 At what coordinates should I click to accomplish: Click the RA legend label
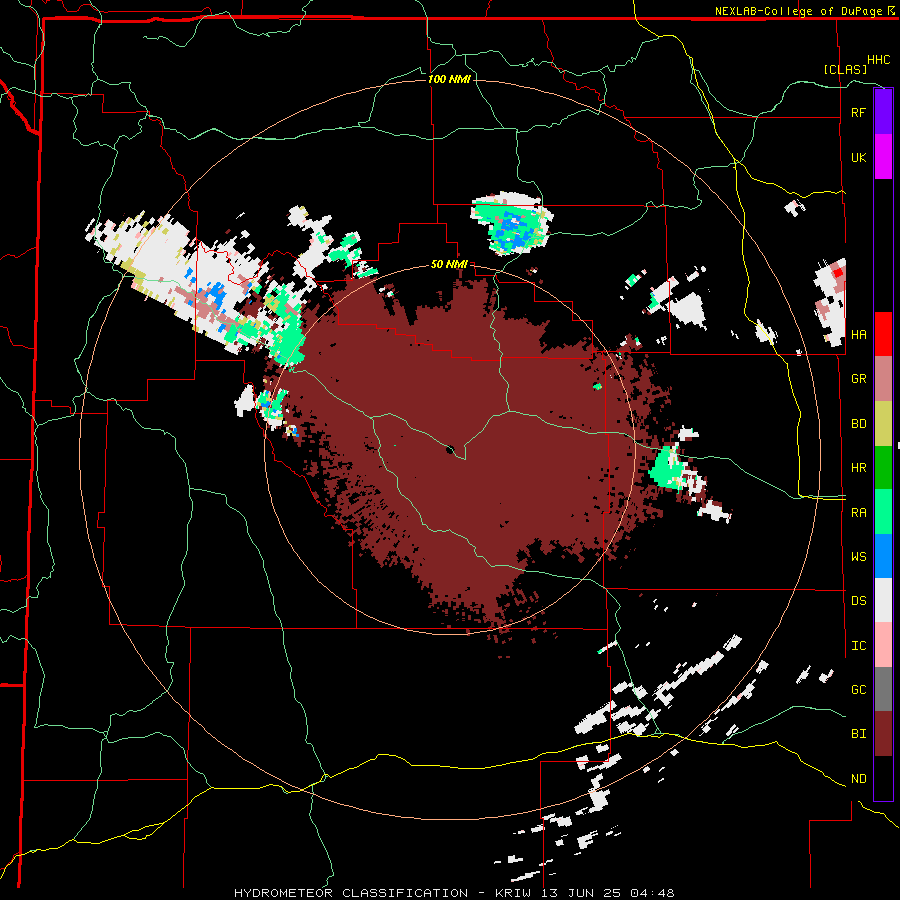(858, 513)
